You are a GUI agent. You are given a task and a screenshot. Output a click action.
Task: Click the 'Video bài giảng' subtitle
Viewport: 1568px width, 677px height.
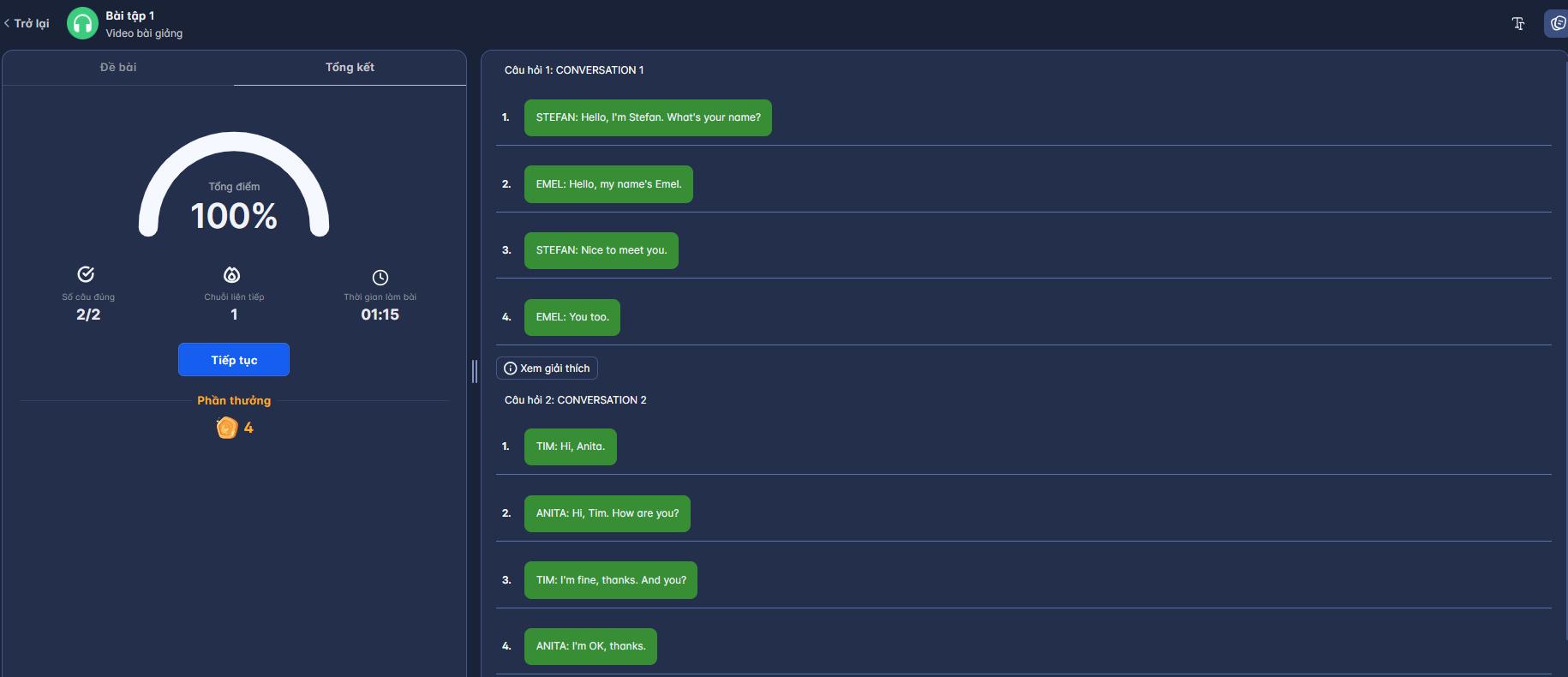coord(144,33)
